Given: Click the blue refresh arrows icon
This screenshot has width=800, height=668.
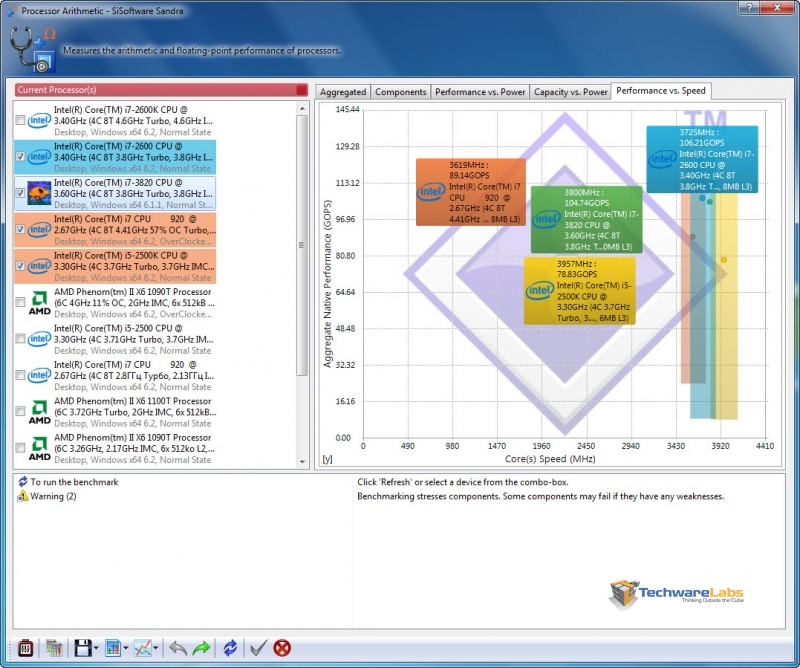Looking at the screenshot, I should click(x=230, y=648).
